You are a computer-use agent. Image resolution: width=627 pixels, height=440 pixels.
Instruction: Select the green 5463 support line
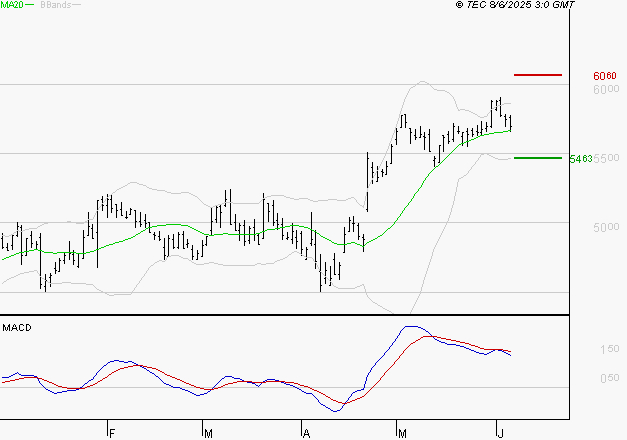pos(538,158)
